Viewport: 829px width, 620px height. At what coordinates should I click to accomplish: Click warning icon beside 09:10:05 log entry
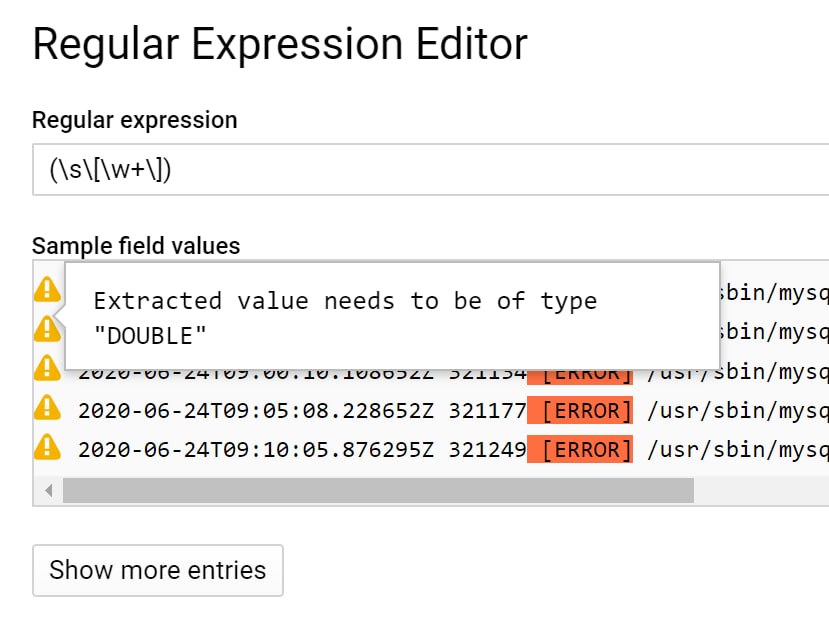coord(48,446)
